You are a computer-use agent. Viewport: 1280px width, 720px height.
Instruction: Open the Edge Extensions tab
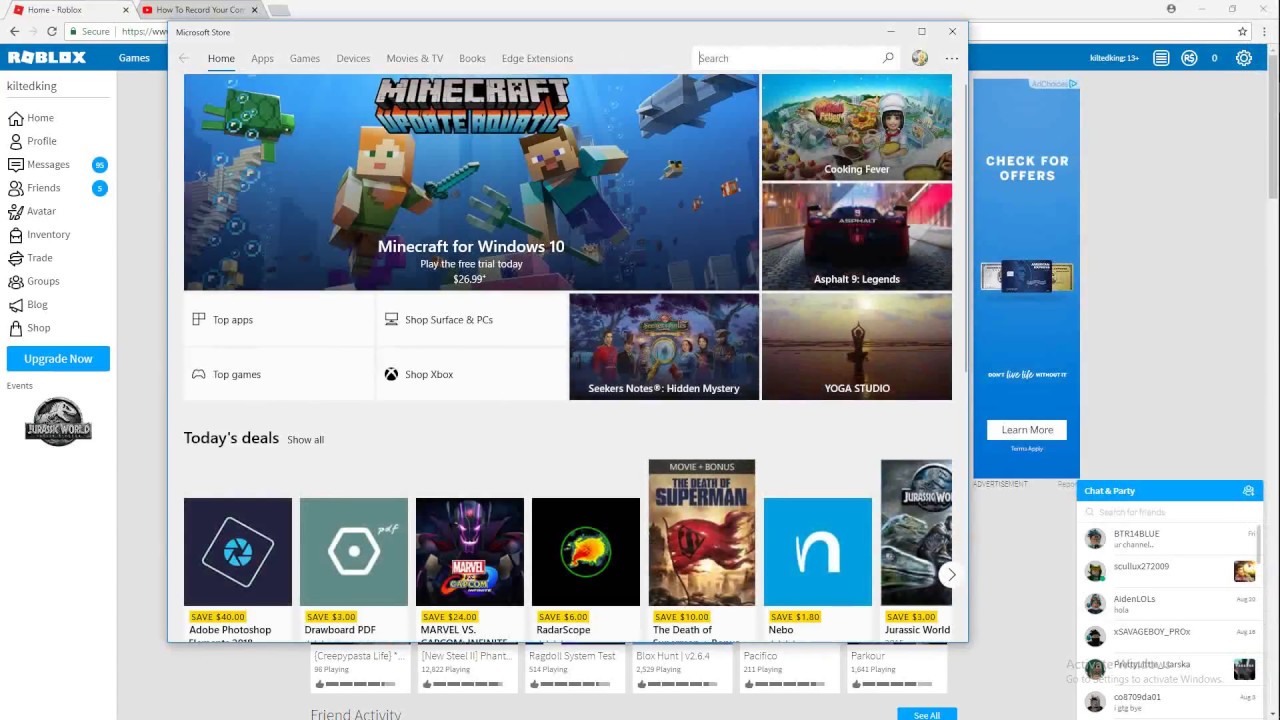(x=537, y=58)
